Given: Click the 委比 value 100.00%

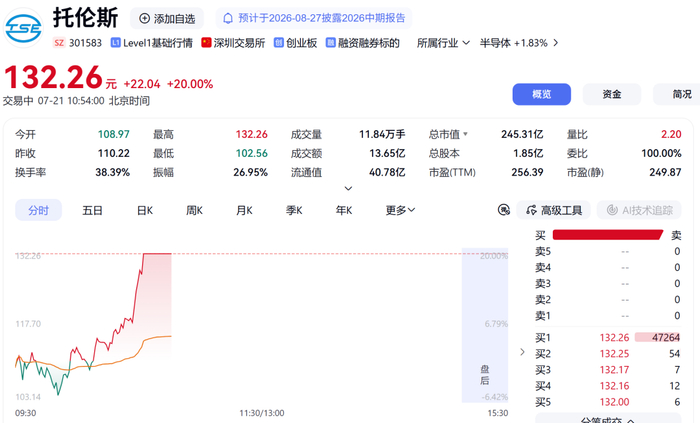Looking at the screenshot, I should 661,153.
